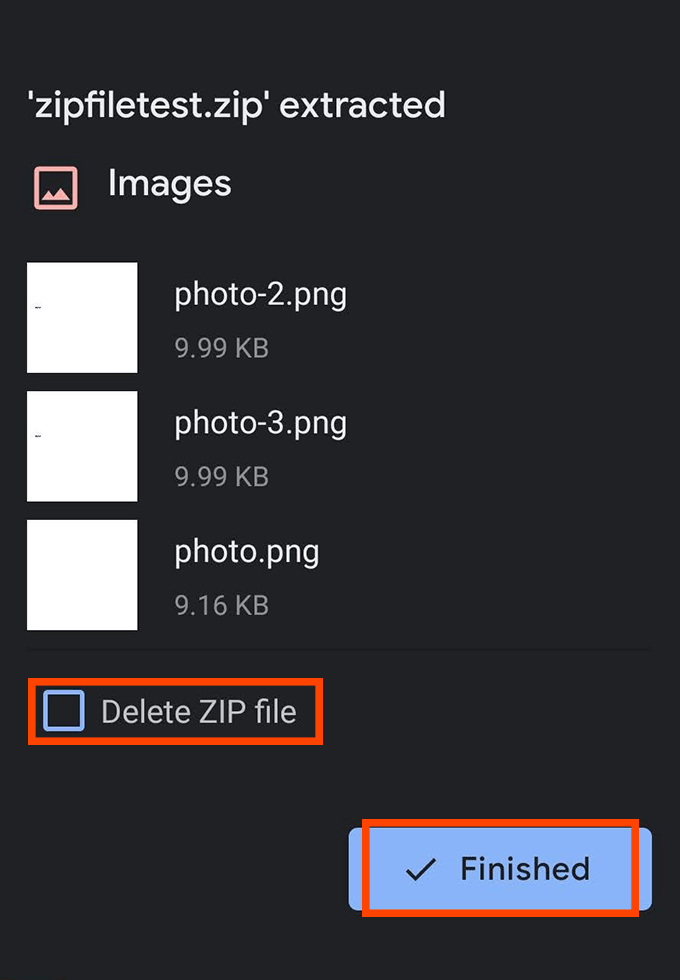Select the checkmark icon inside Finished button
This screenshot has width=680, height=980.
click(x=418, y=868)
